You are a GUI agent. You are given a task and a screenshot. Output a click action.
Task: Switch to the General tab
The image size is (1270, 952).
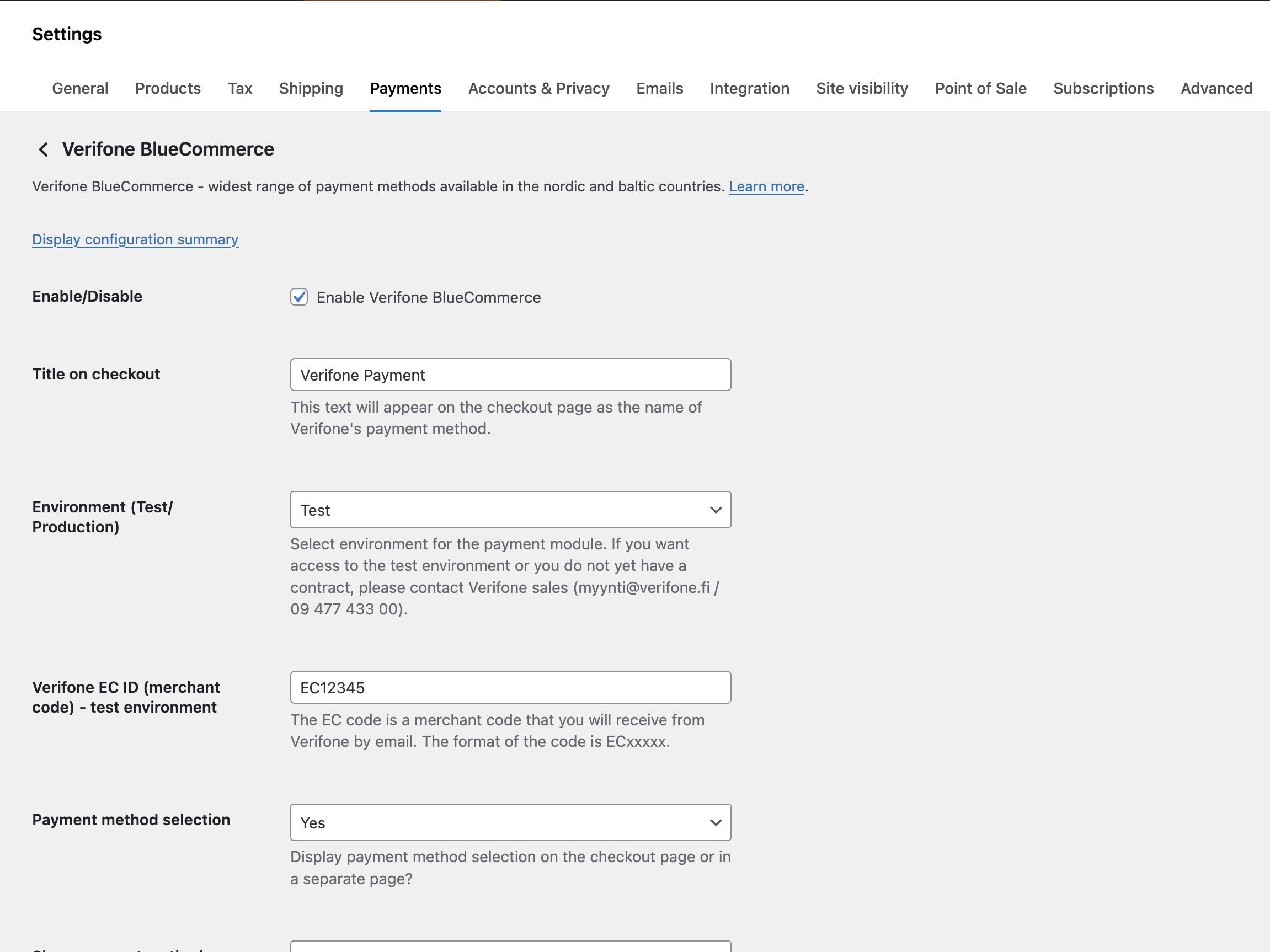[80, 88]
